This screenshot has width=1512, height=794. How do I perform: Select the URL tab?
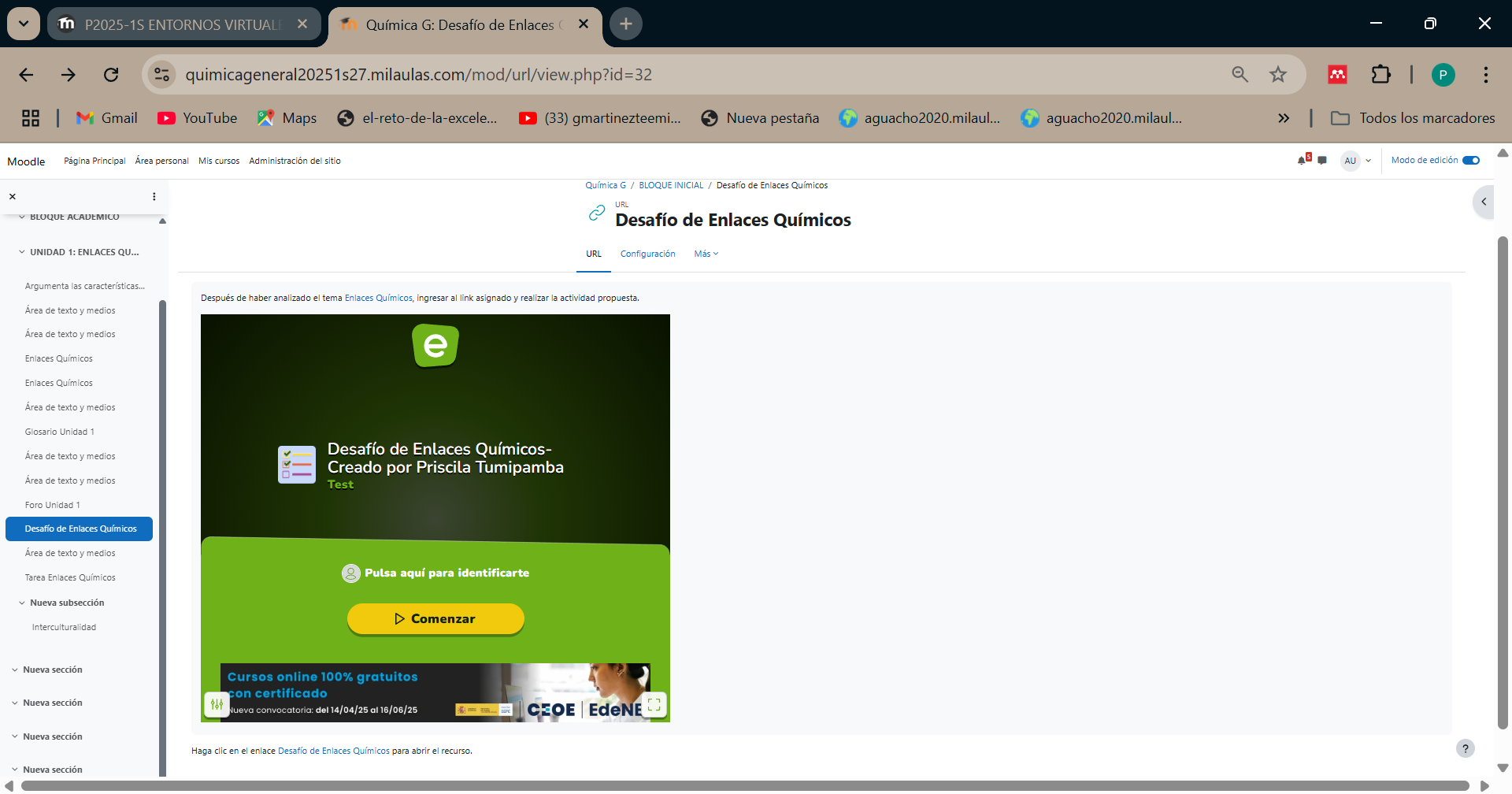pyautogui.click(x=594, y=254)
